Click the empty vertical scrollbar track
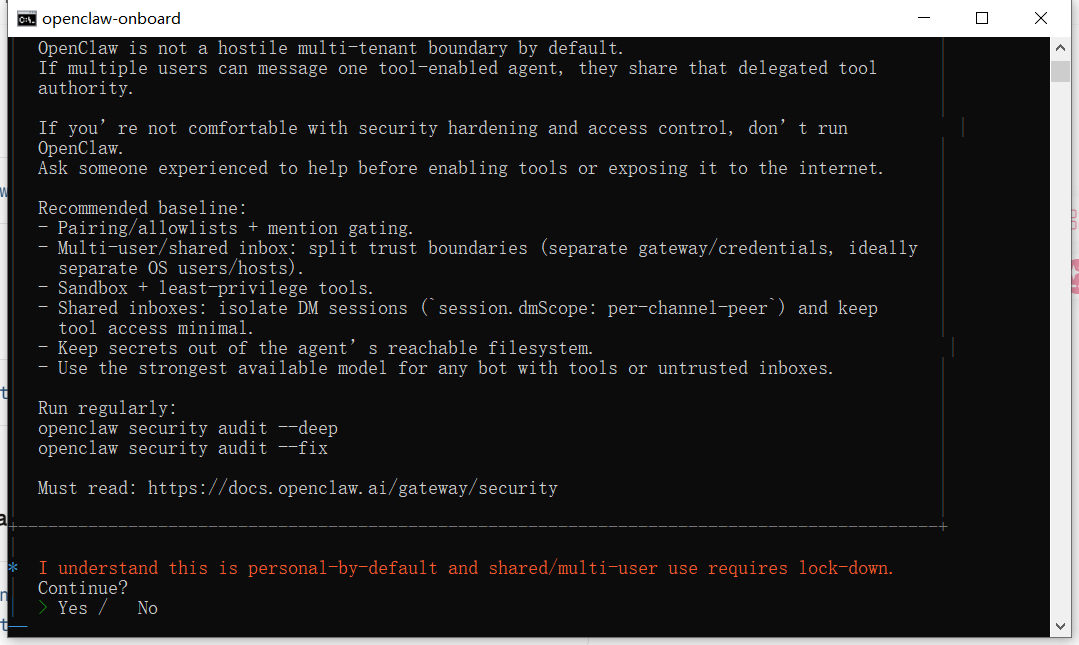1079x645 pixels. click(1060, 350)
